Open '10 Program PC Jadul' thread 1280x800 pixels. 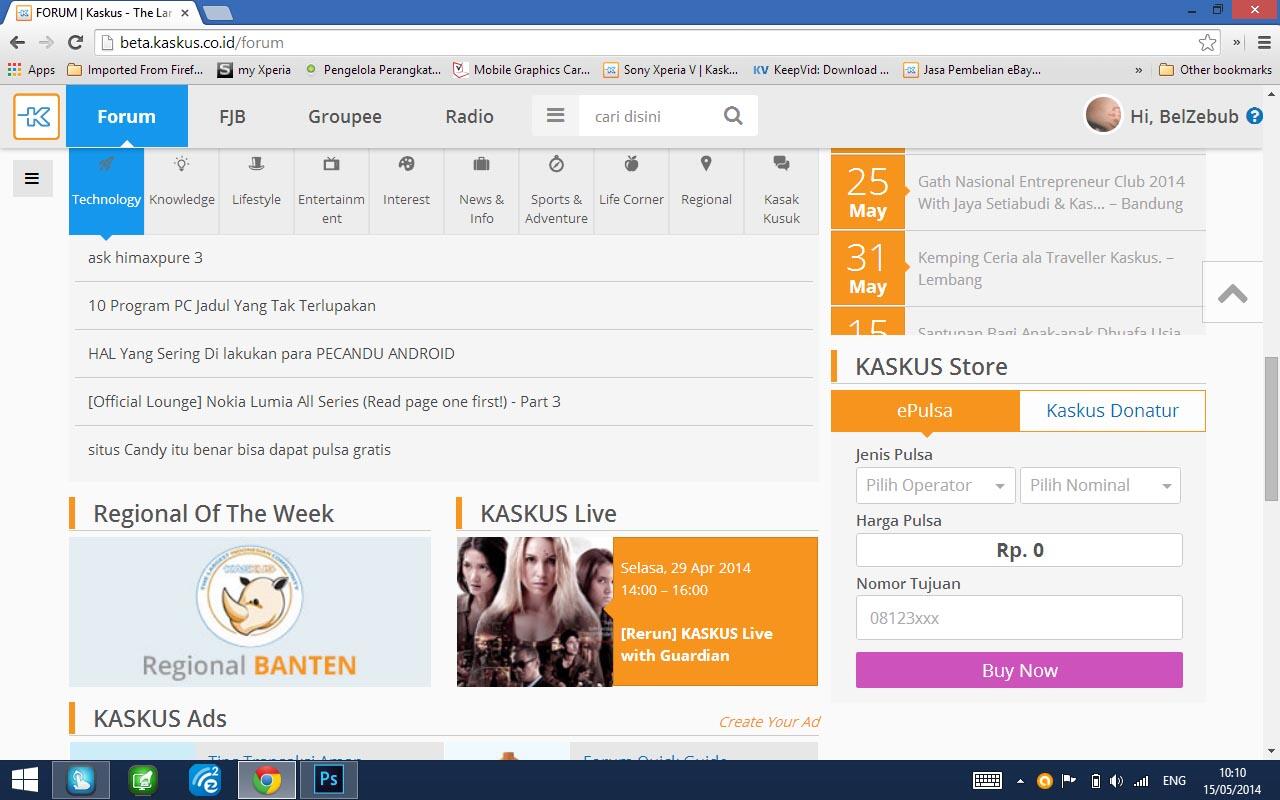[x=232, y=306]
